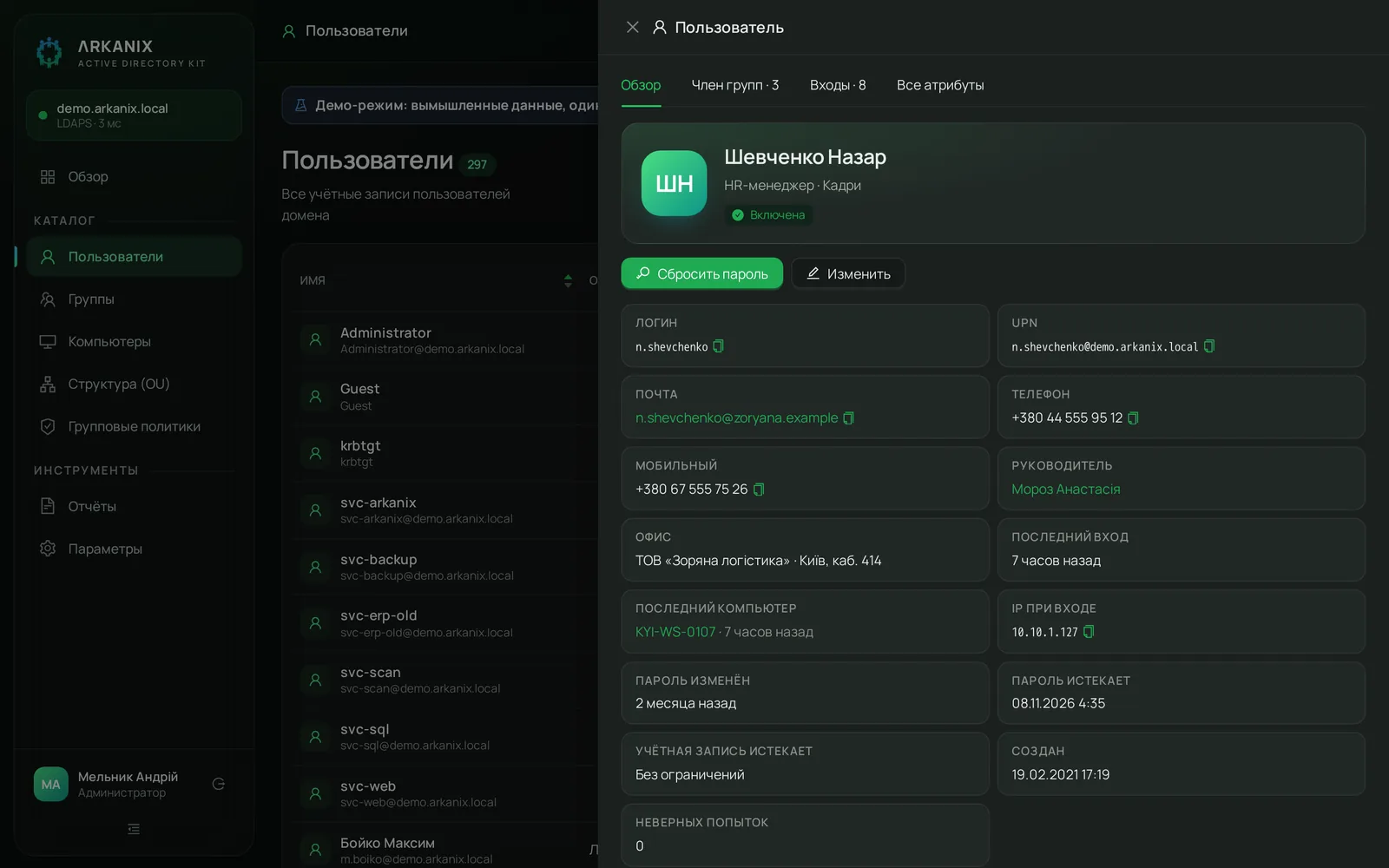Click the logout icon next to Мельник Андрій
The image size is (1389, 868).
click(x=219, y=784)
